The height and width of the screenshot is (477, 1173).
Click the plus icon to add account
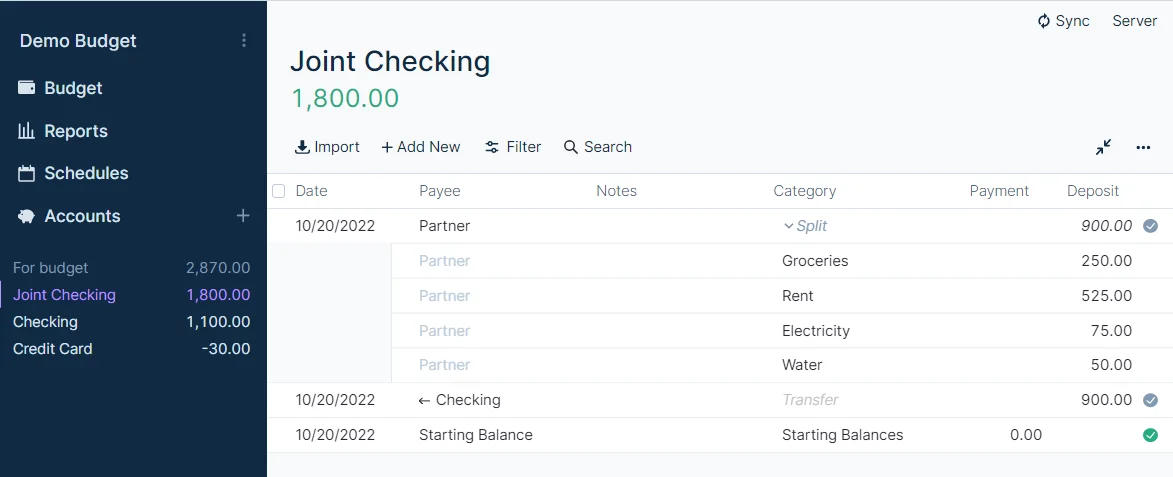pyautogui.click(x=243, y=216)
